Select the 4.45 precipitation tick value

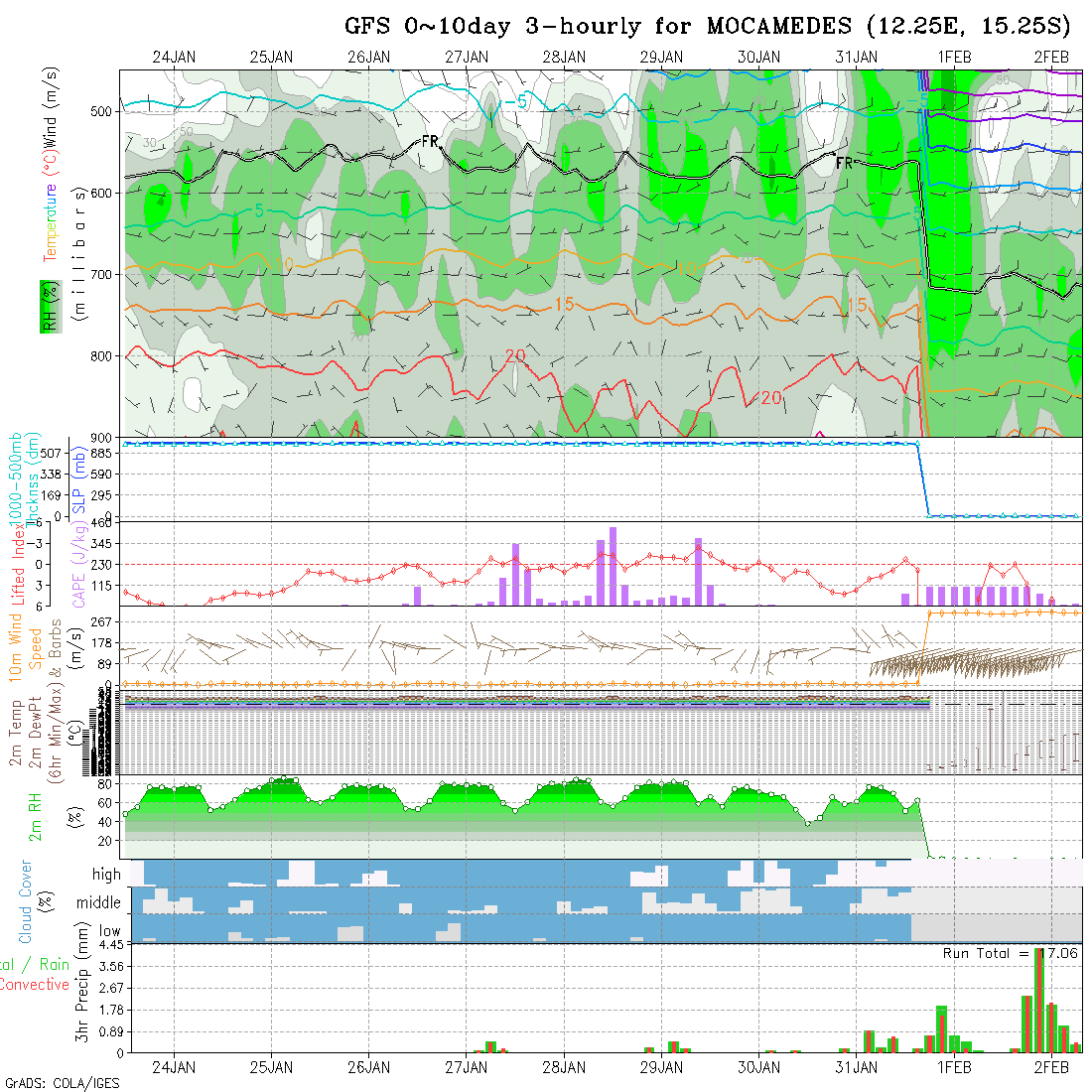coord(111,945)
